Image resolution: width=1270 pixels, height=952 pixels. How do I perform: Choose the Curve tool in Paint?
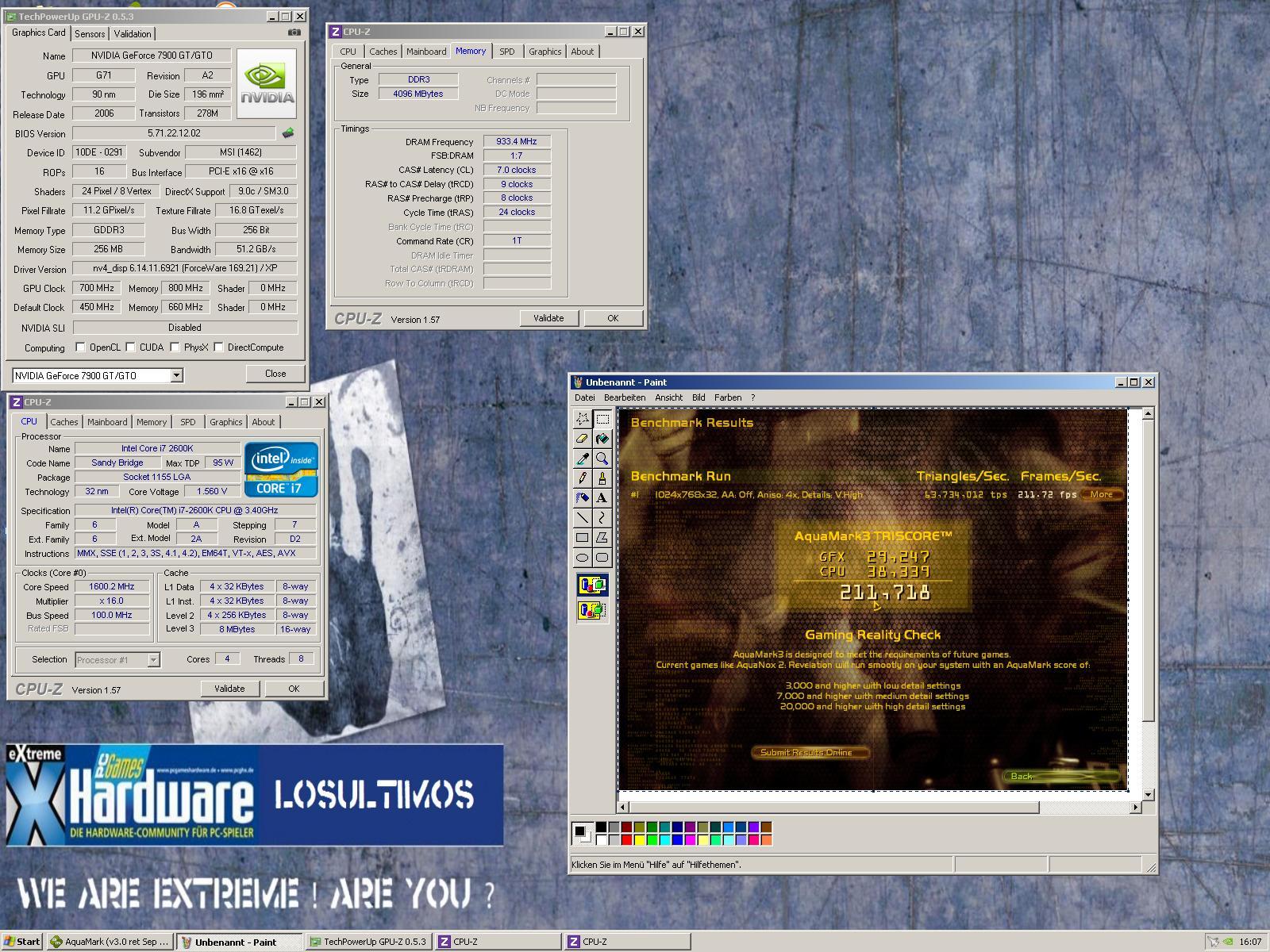tap(602, 518)
